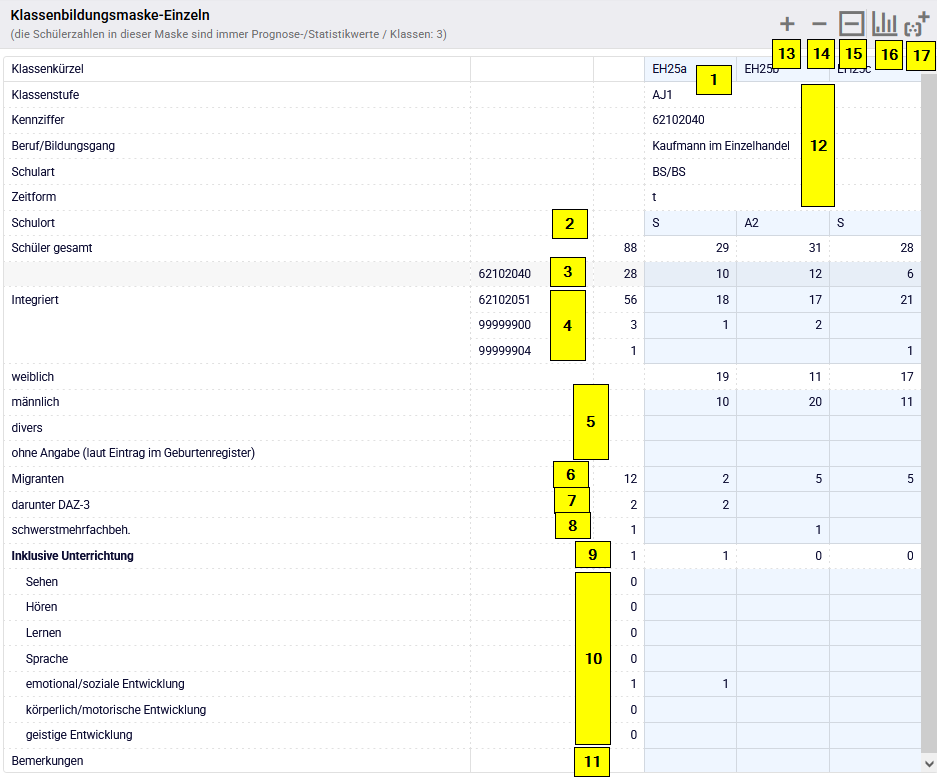Image resolution: width=937 pixels, height=779 pixels.
Task: Click emotional/soziale Entwicklung cell for EH25a
Action: click(690, 684)
